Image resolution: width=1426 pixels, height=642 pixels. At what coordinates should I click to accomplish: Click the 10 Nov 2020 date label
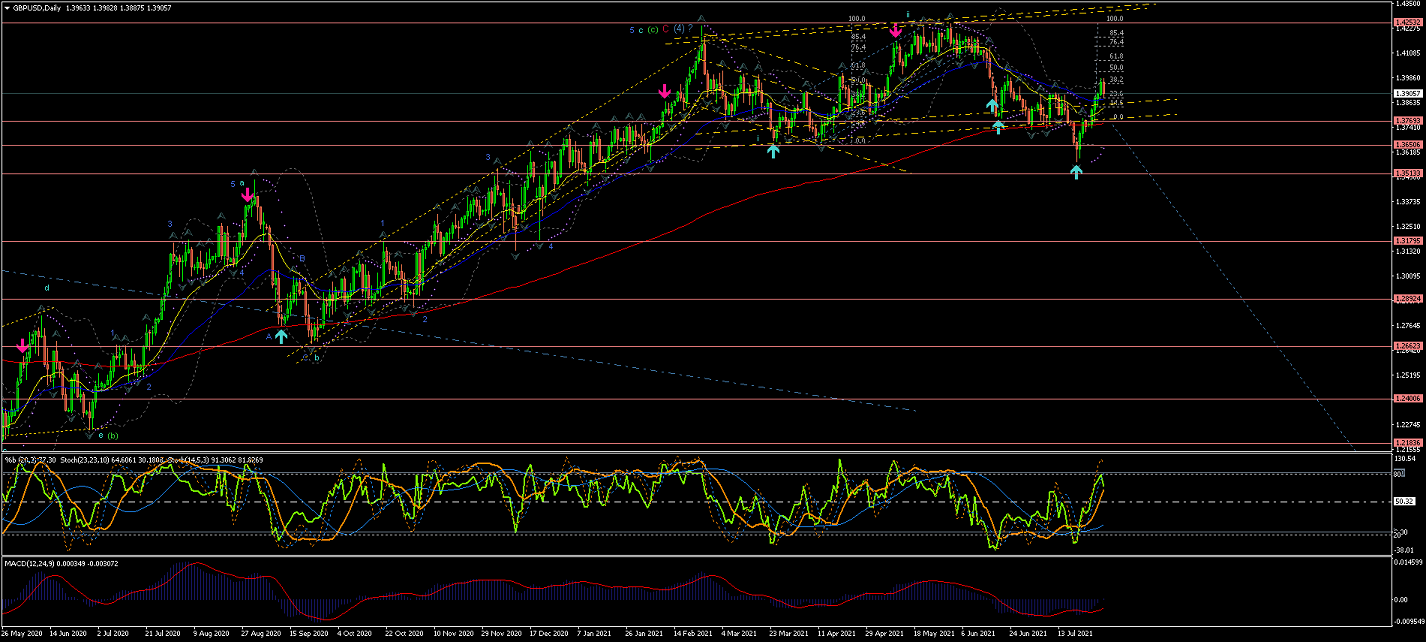tap(453, 634)
